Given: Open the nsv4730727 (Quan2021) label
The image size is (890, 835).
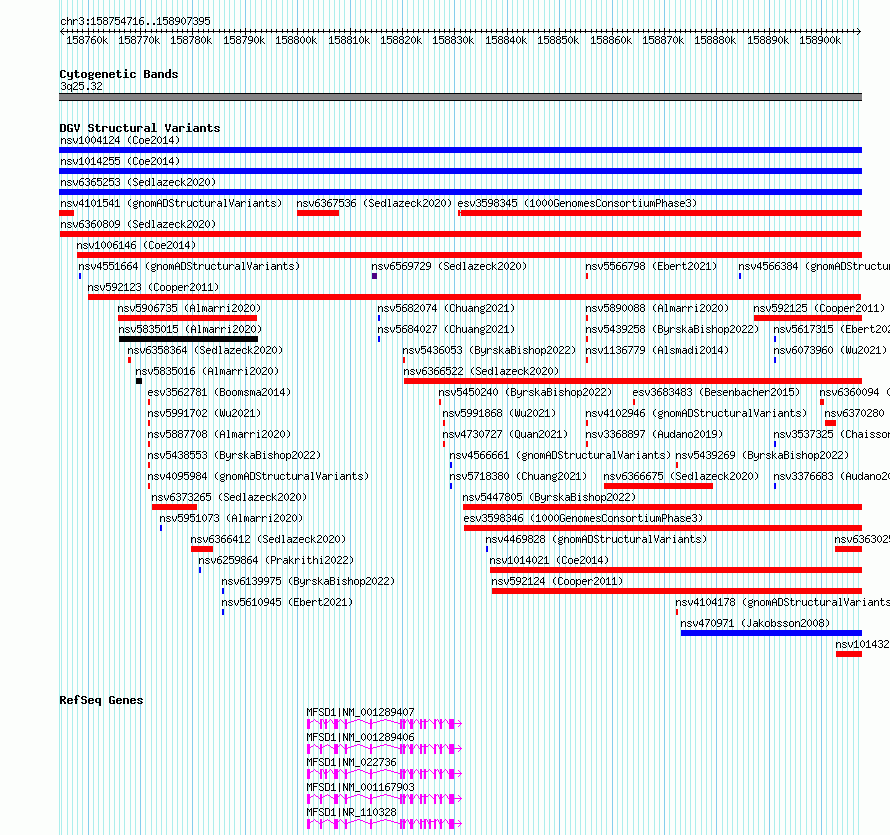Looking at the screenshot, I should [505, 434].
